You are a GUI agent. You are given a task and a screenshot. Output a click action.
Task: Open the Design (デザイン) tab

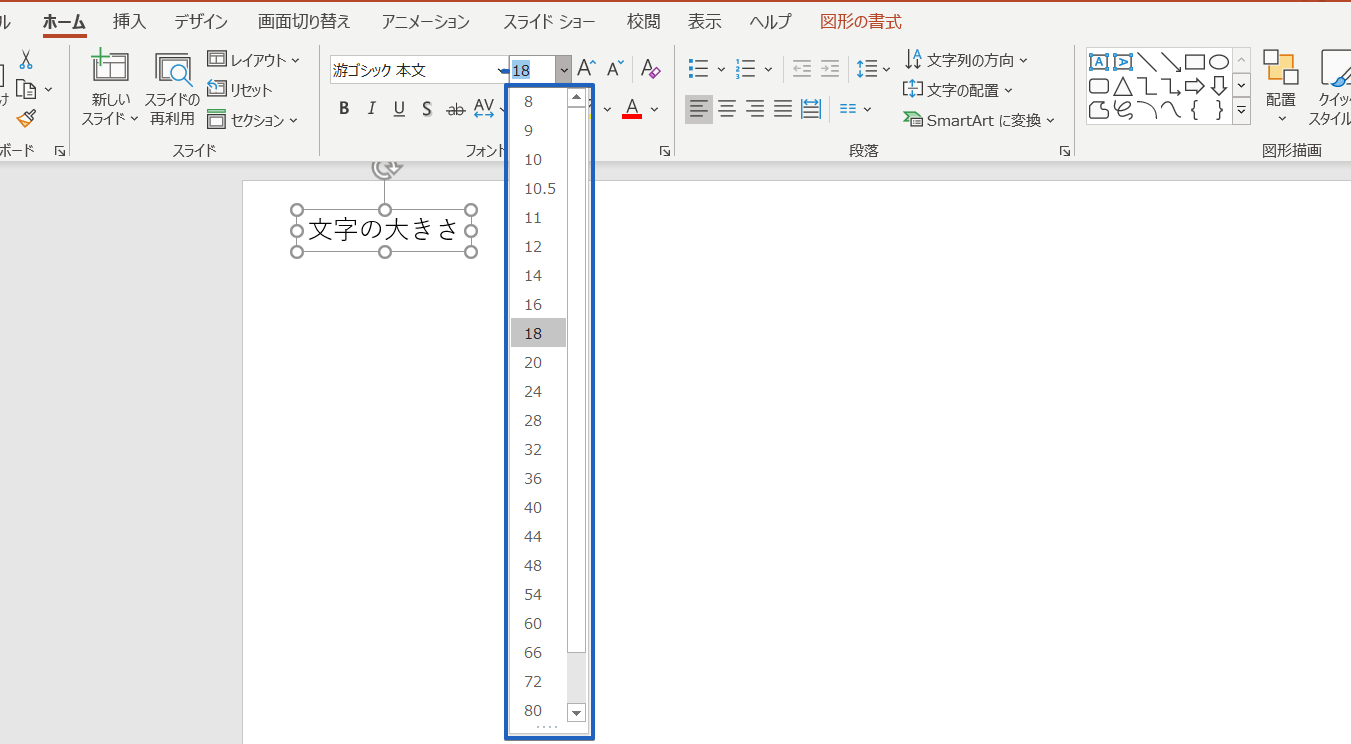click(200, 21)
